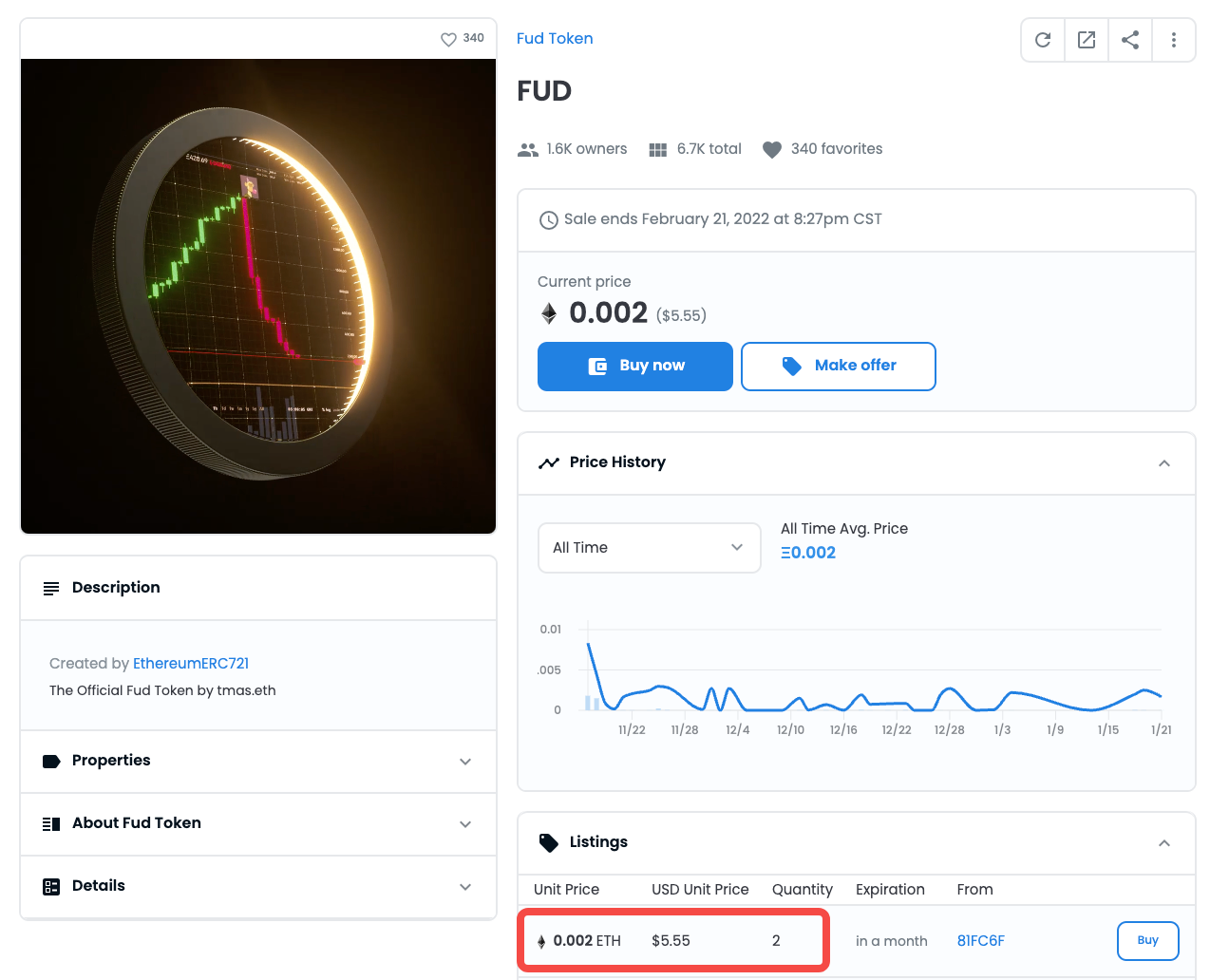Click the Ethereum icon in the 0.002 ETH listing row
Image resolution: width=1210 pixels, height=980 pixels.
[541, 942]
